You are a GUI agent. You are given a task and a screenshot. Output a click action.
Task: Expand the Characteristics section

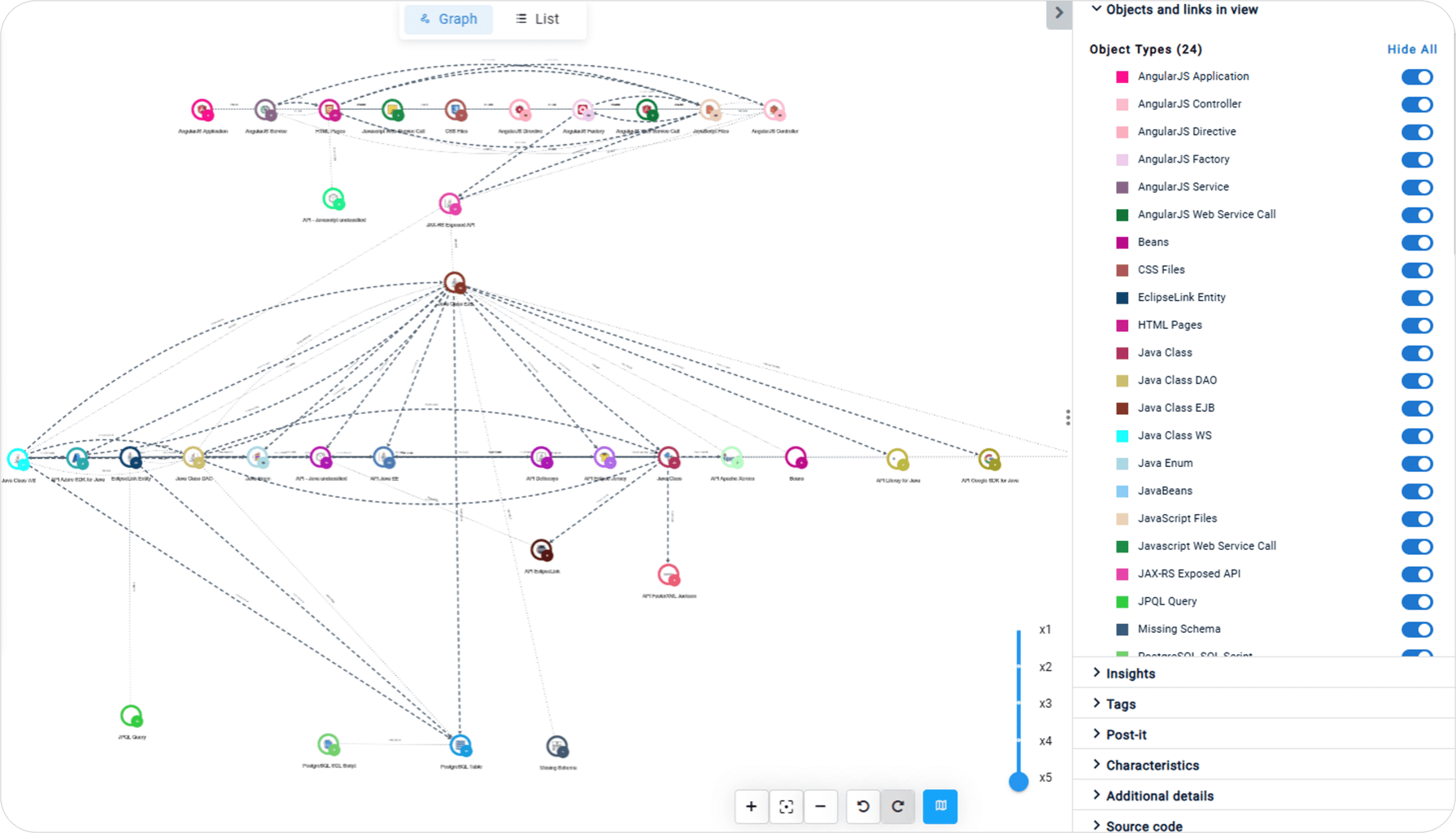[1152, 765]
